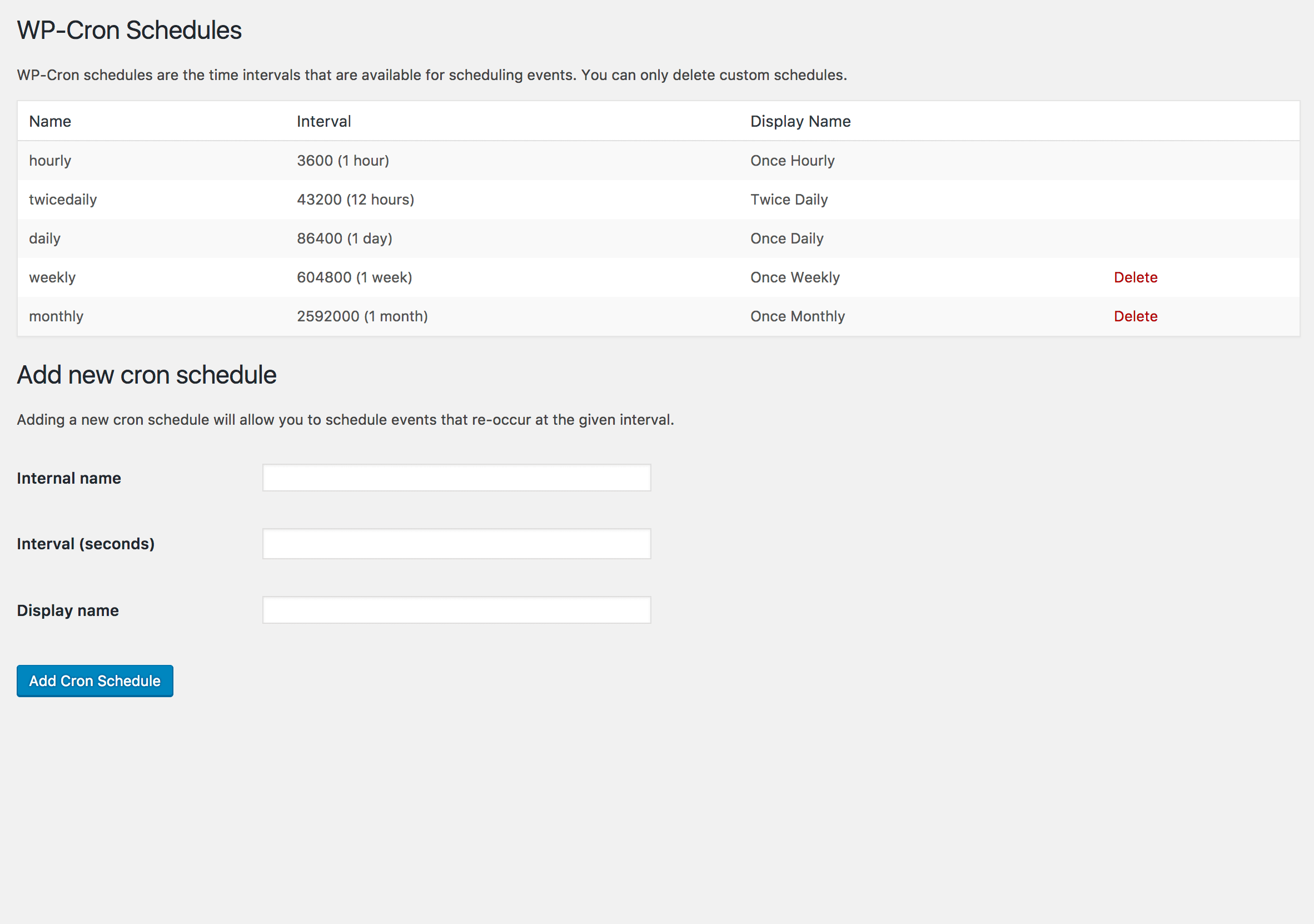Click the Display Name column header
Screen dimensions: 1314x924
(799, 121)
